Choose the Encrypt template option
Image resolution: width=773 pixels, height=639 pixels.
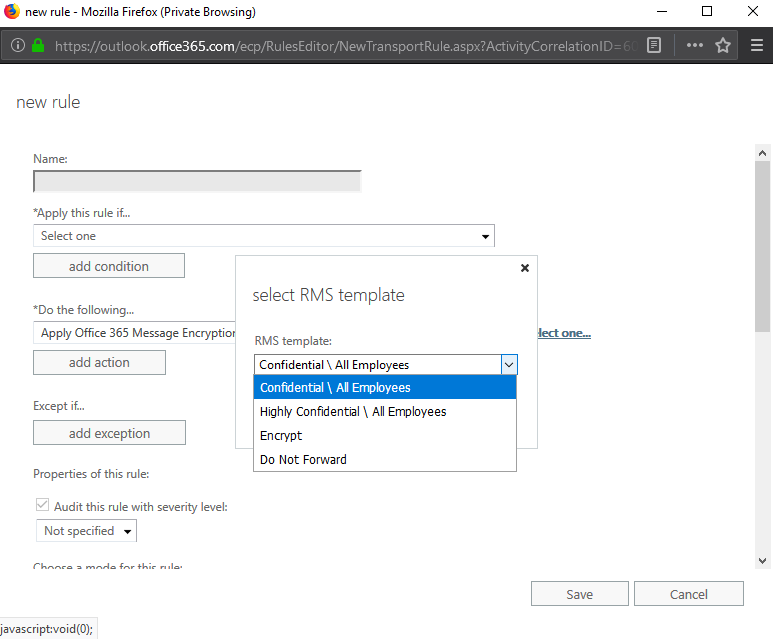click(385, 435)
